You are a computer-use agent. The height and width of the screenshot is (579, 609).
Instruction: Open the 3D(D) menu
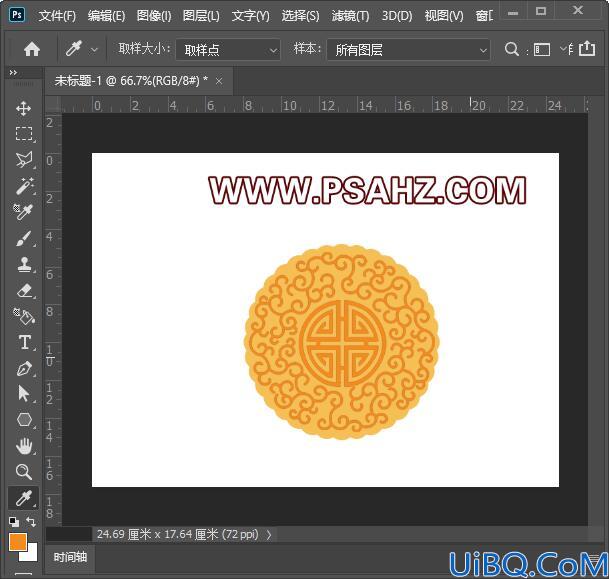point(397,16)
